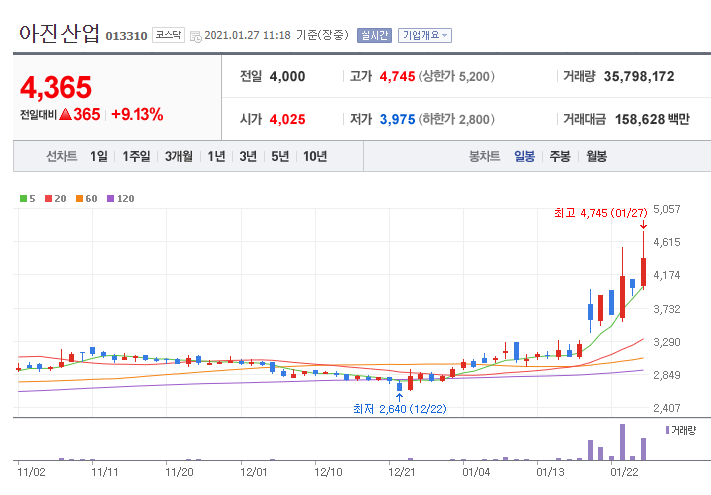Viewport: 711px width, 495px height.
Task: Click the +9.13% change rate
Action: click(137, 114)
